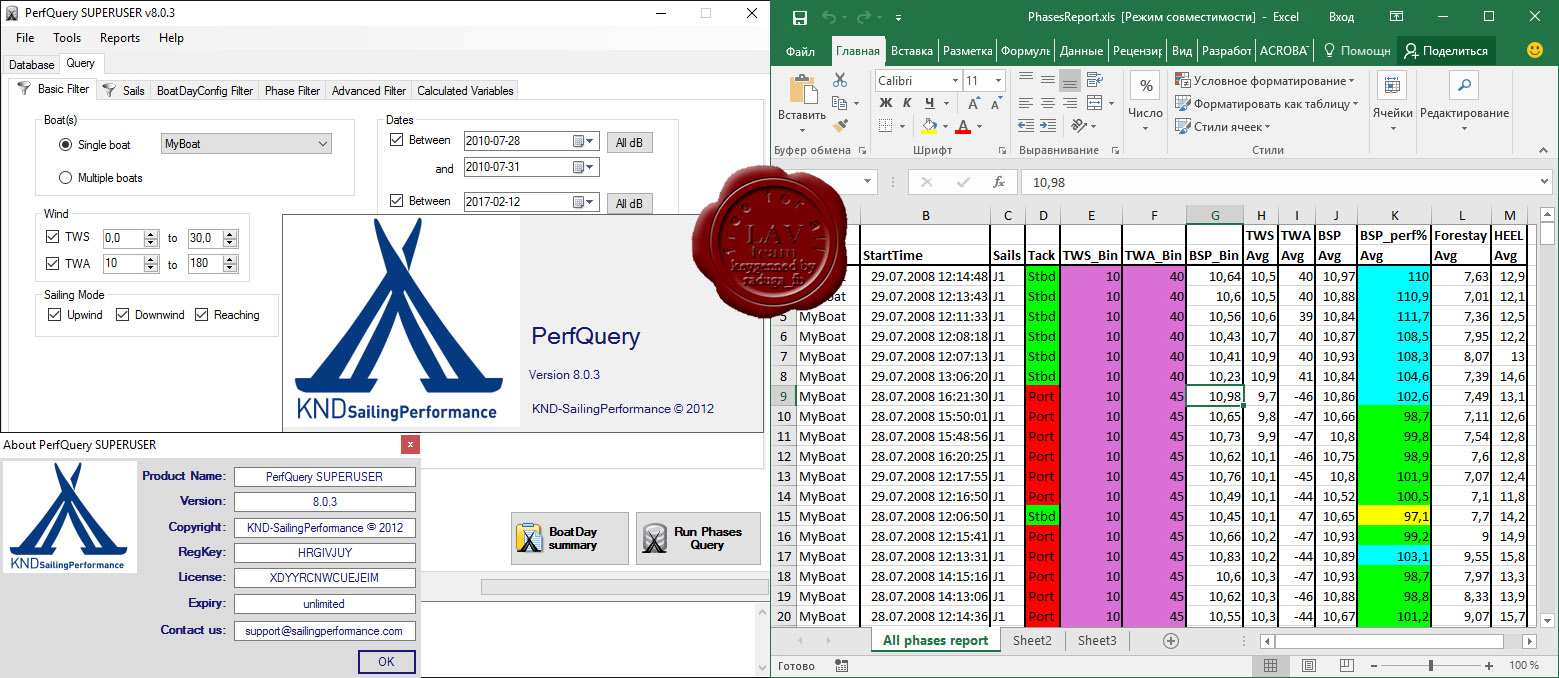The width and height of the screenshot is (1559, 678).
Task: Activate the Format Painter brush in Excel
Action: (840, 126)
